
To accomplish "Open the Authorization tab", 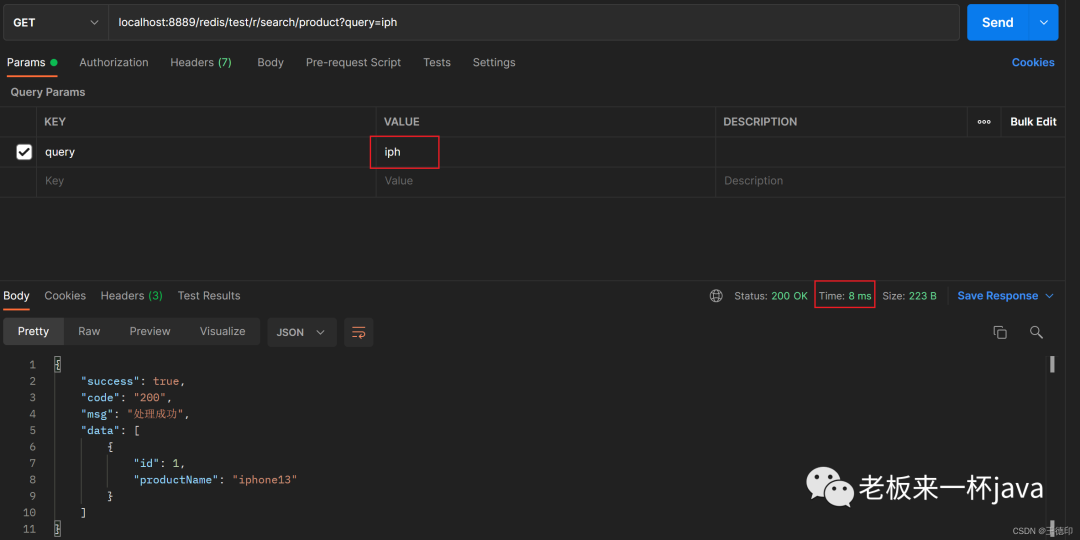I will click(x=114, y=62).
